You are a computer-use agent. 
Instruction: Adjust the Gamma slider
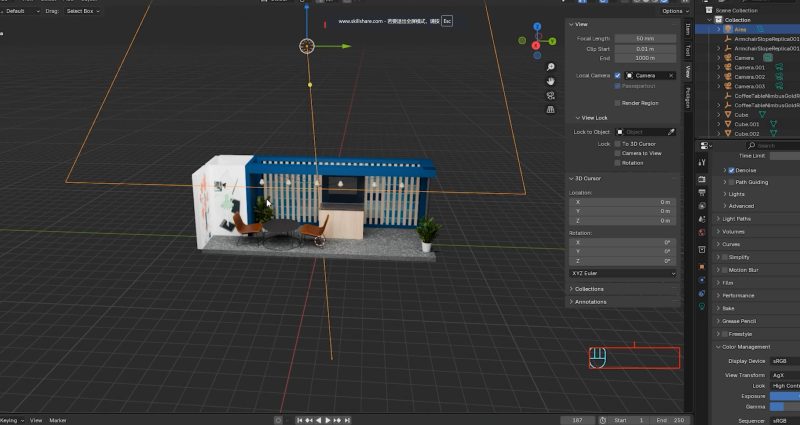tap(785, 407)
